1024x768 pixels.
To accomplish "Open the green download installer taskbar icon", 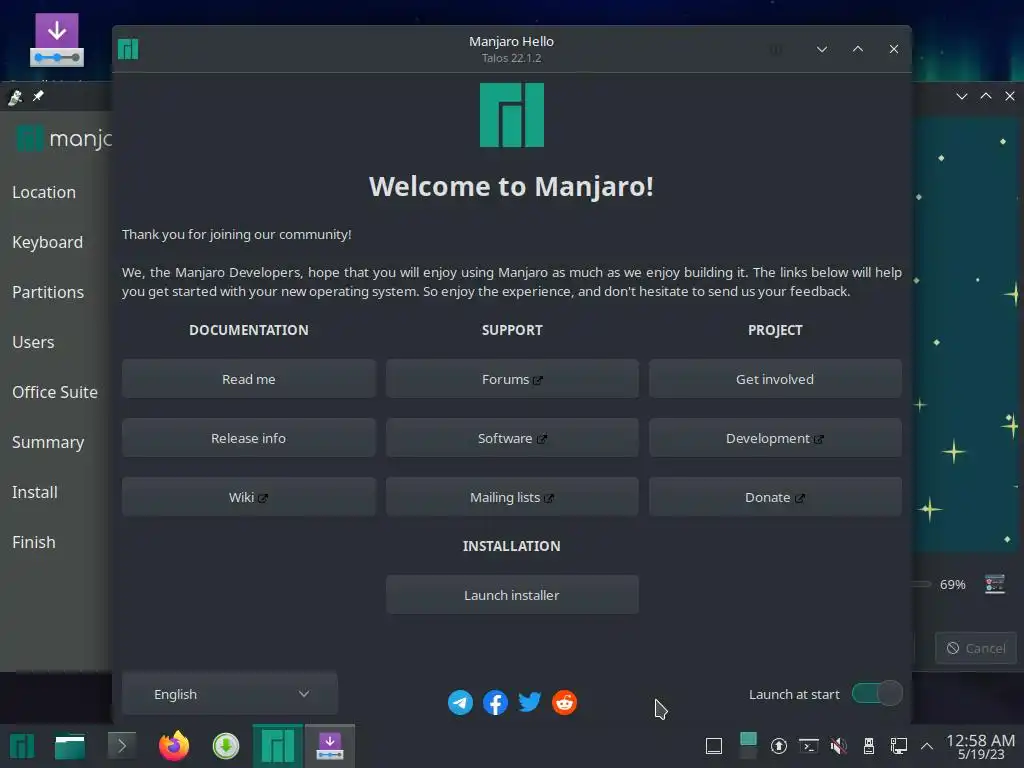I will click(226, 746).
